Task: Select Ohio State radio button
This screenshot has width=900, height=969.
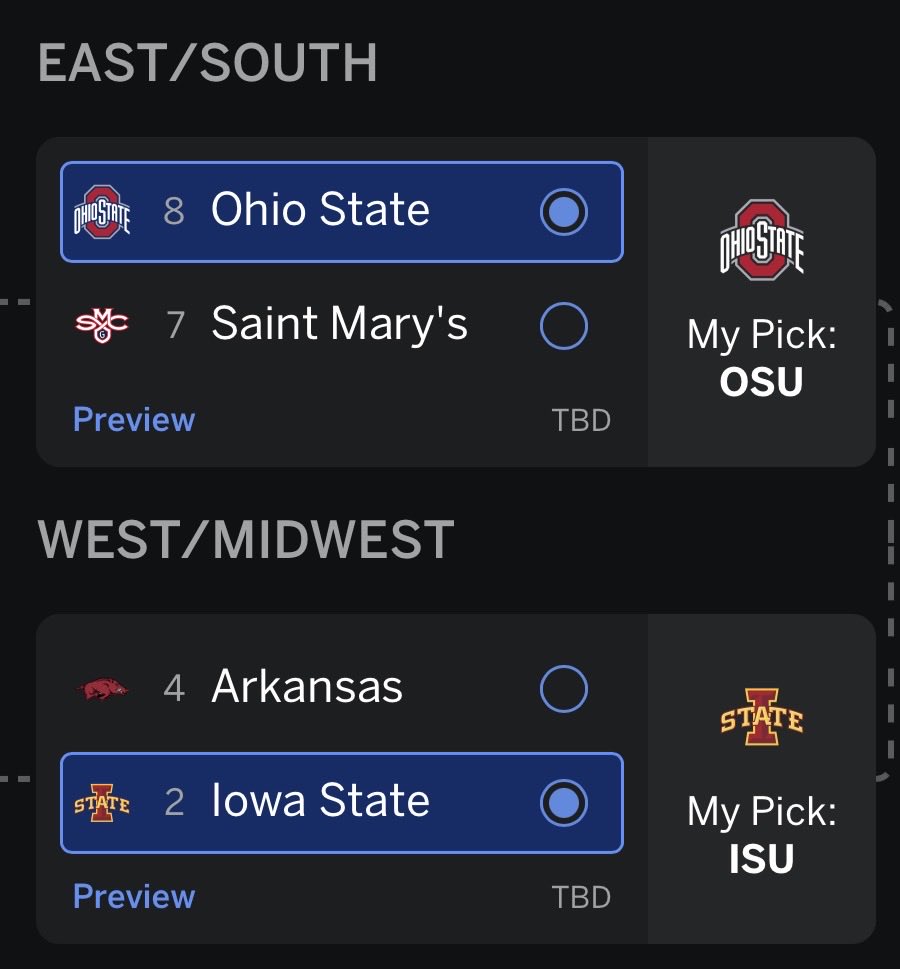Action: click(x=563, y=212)
